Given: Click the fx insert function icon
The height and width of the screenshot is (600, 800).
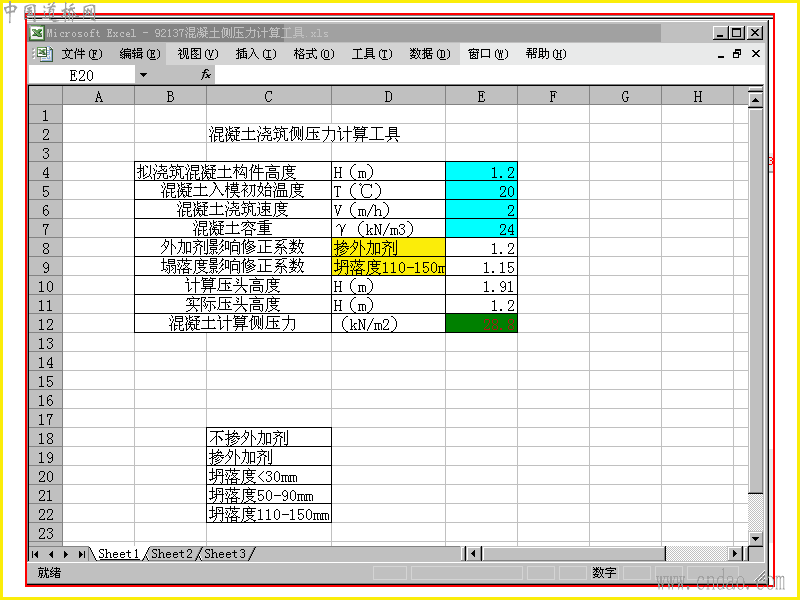Looking at the screenshot, I should point(206,75).
